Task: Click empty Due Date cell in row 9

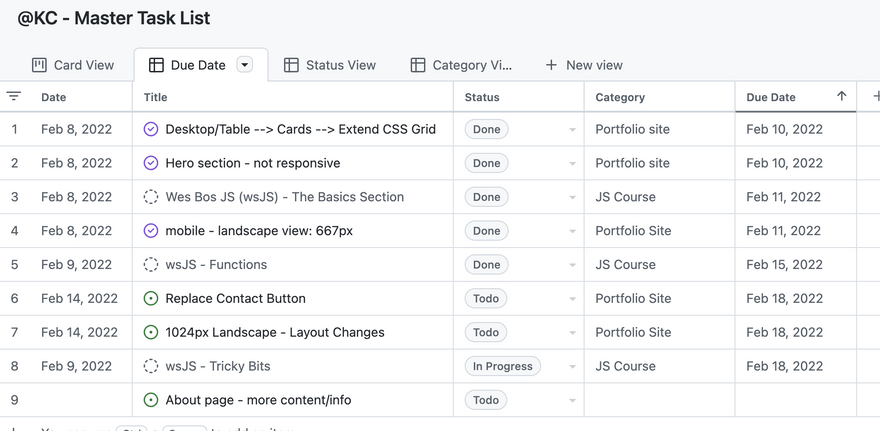Action: pos(795,400)
